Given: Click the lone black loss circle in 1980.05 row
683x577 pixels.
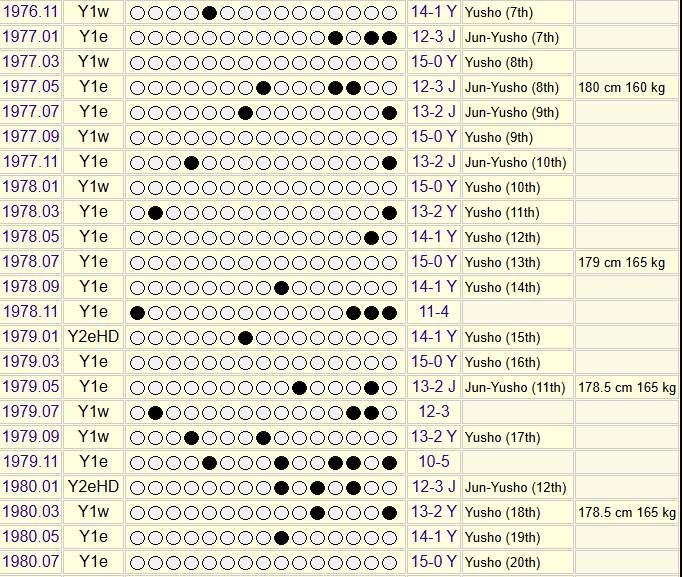Looking at the screenshot, I should tap(281, 538).
